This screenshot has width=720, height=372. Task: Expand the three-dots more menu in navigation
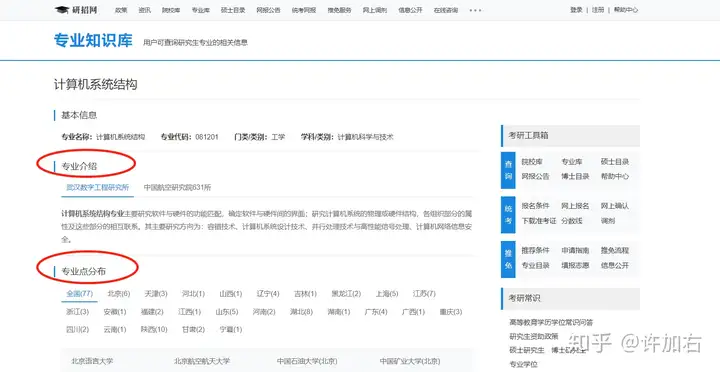tap(475, 10)
